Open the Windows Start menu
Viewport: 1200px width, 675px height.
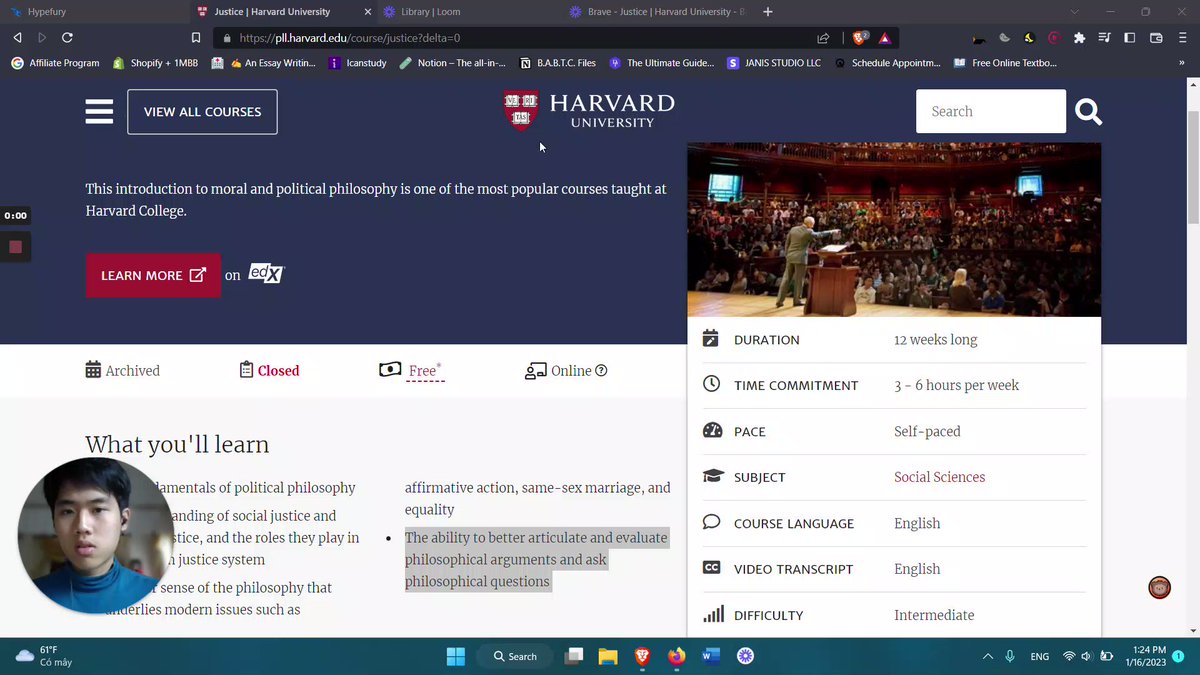[x=456, y=656]
